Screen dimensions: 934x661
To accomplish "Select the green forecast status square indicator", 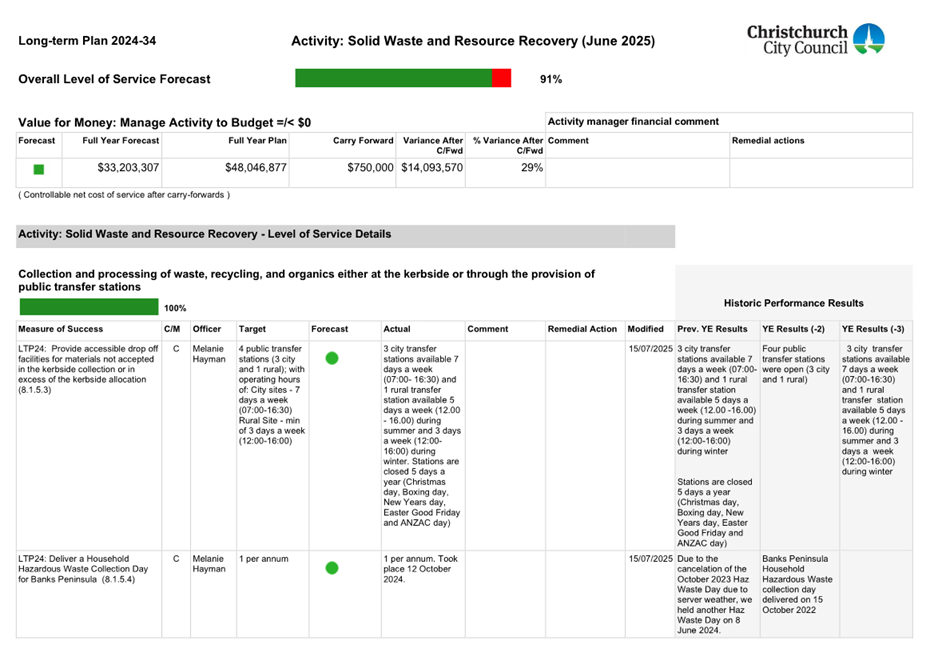I will pyautogui.click(x=37, y=169).
